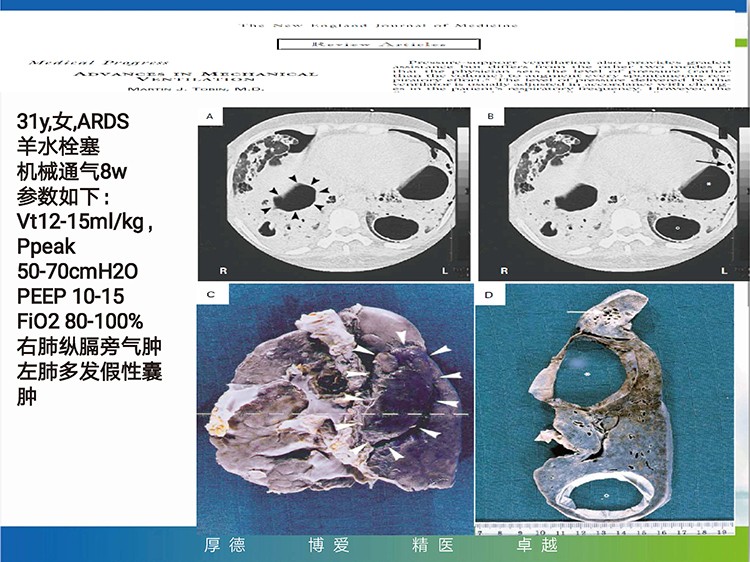Click the footer motto '厚德'
Screen dimensions: 750x562
[225, 545]
